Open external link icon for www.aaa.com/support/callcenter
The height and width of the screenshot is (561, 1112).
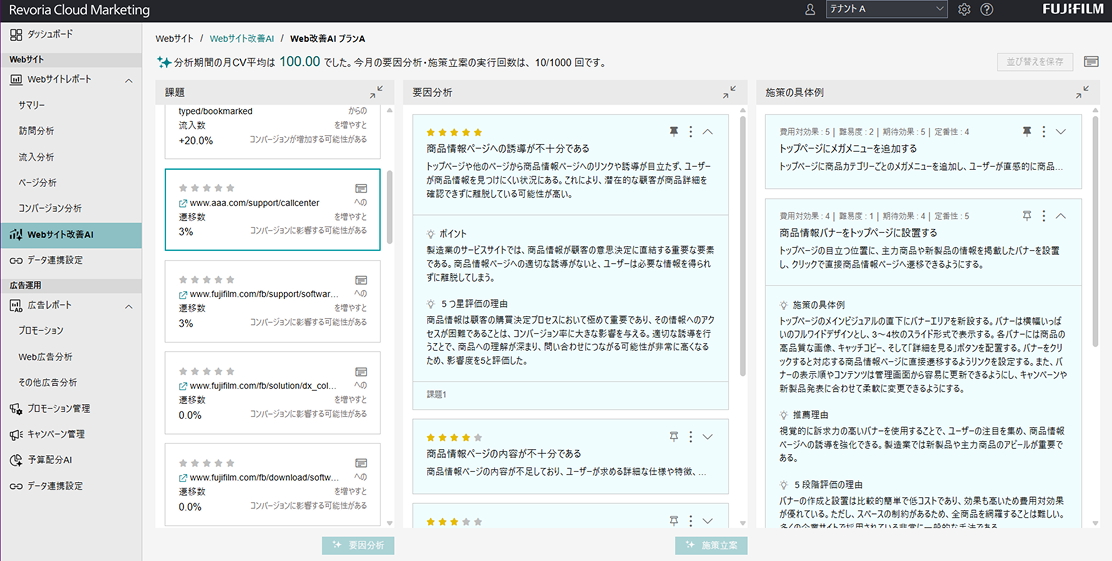pyautogui.click(x=182, y=203)
